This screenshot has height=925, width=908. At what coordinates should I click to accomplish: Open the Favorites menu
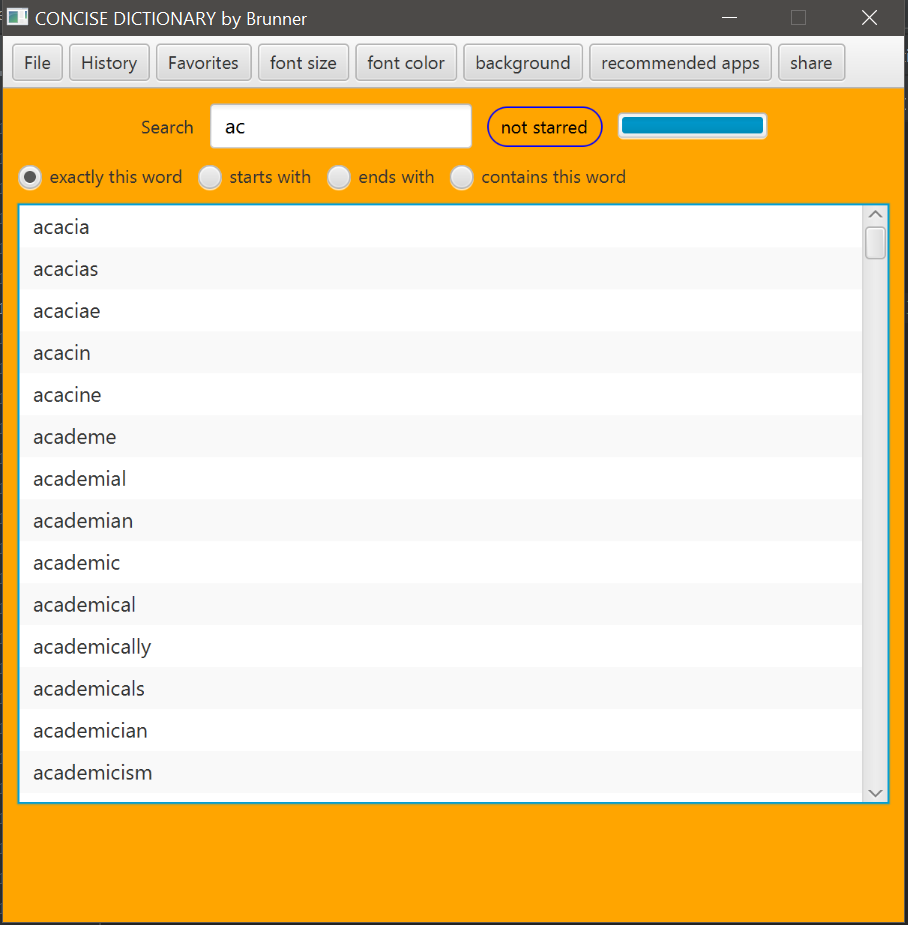[x=204, y=63]
